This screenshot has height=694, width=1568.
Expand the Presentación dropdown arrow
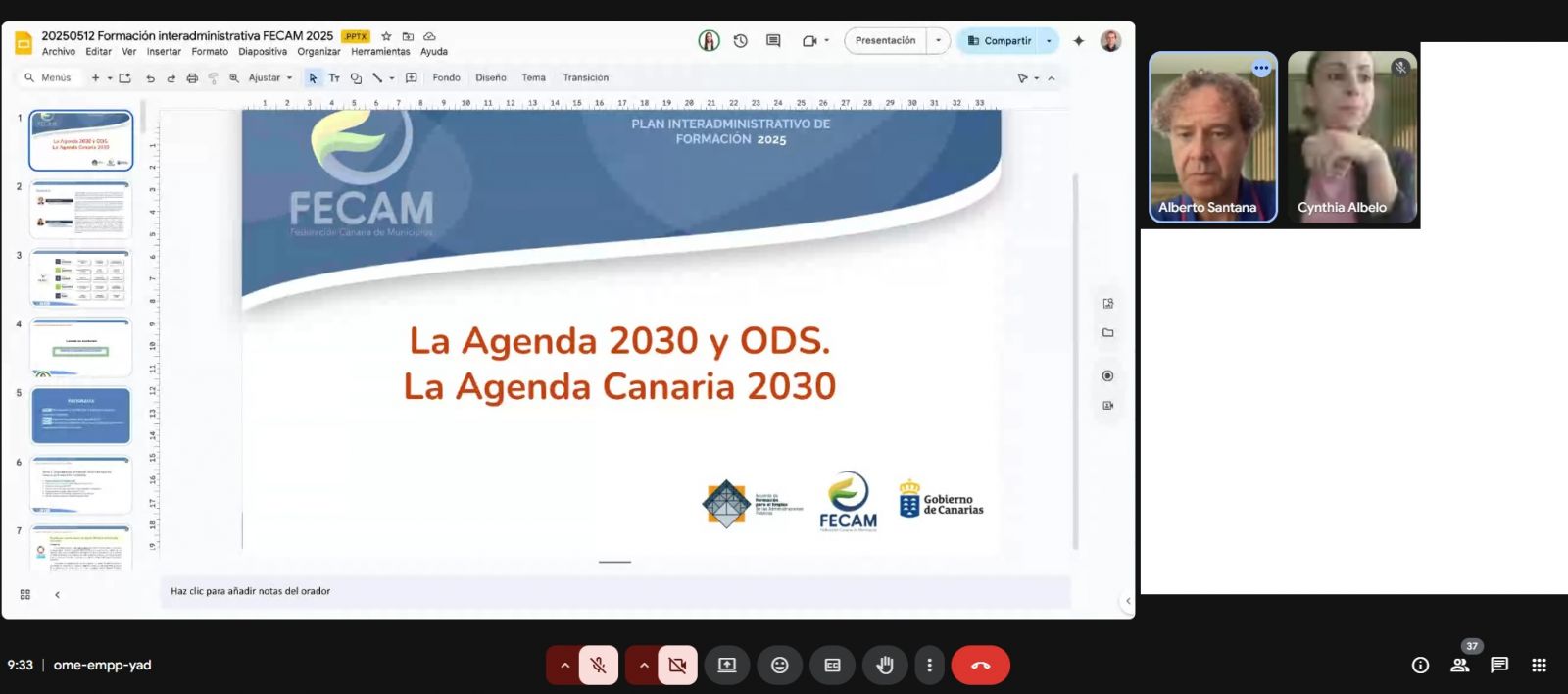point(938,41)
